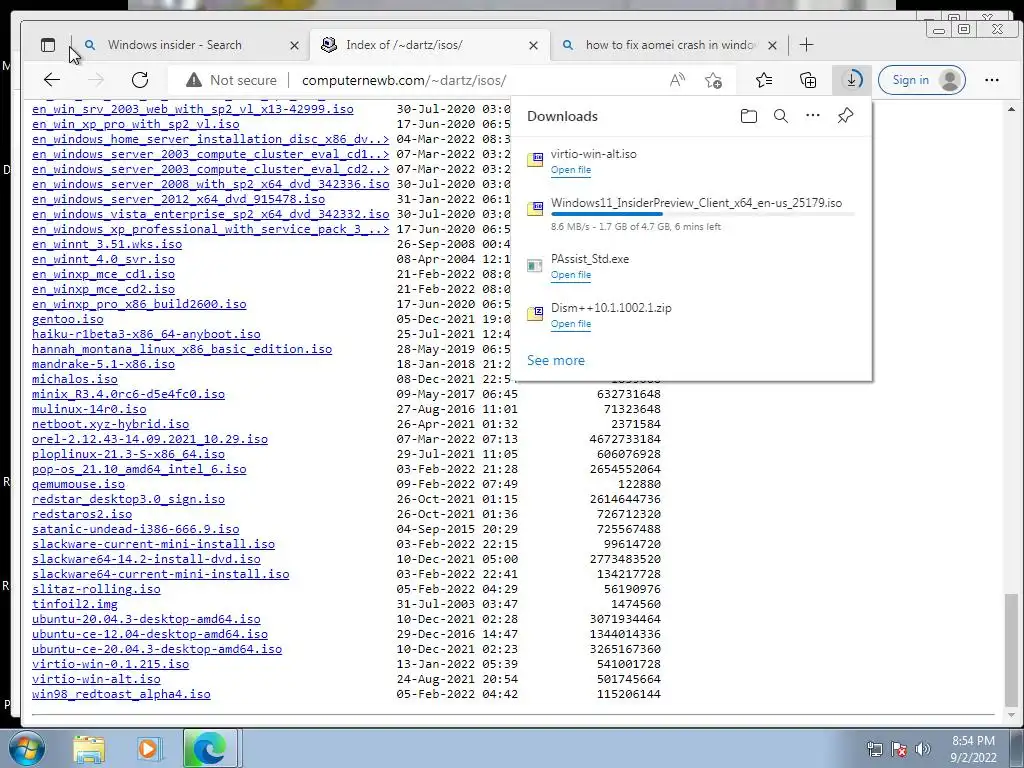Activate the Read aloud icon
The height and width of the screenshot is (768, 1024).
[677, 80]
